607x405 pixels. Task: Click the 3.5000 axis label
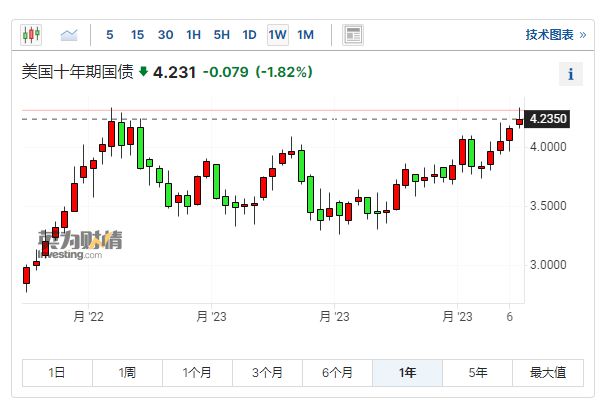point(548,206)
